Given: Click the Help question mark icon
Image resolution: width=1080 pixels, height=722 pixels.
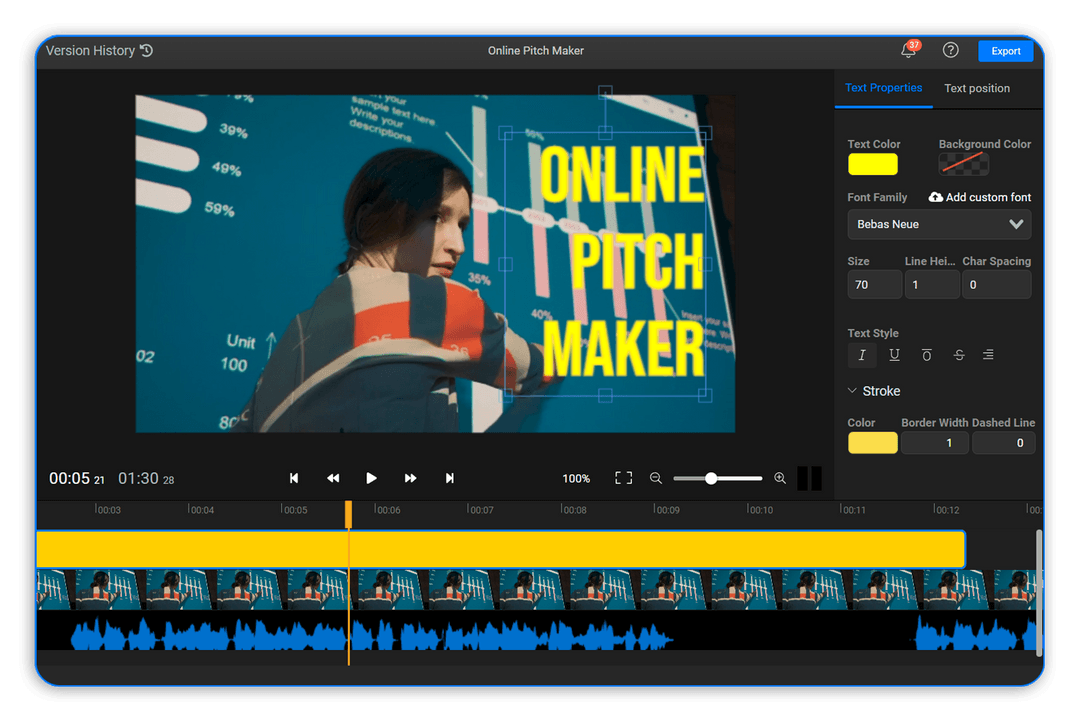Looking at the screenshot, I should pos(950,50).
